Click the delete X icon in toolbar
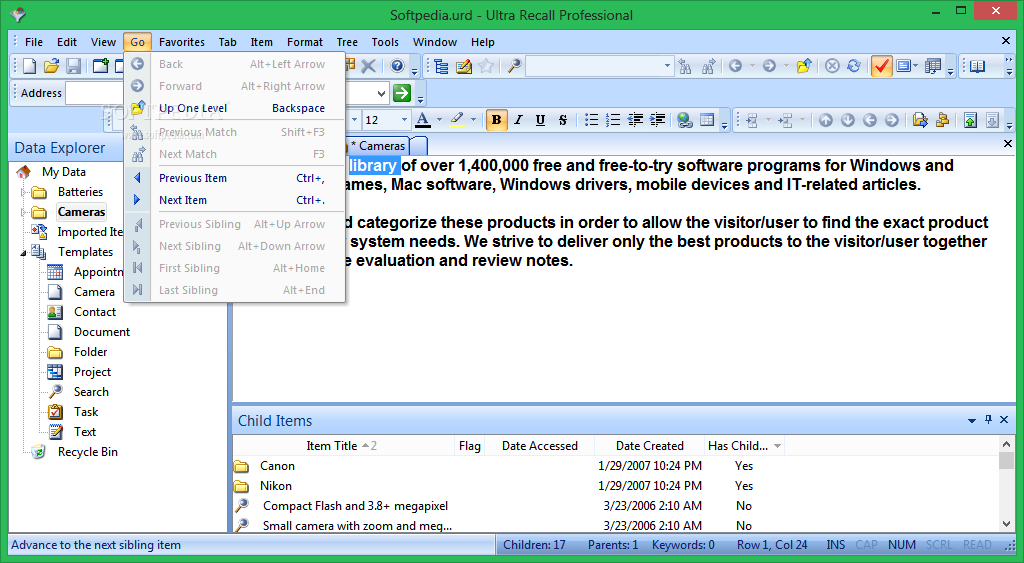Screen dimensions: 1024x563 coord(368,65)
